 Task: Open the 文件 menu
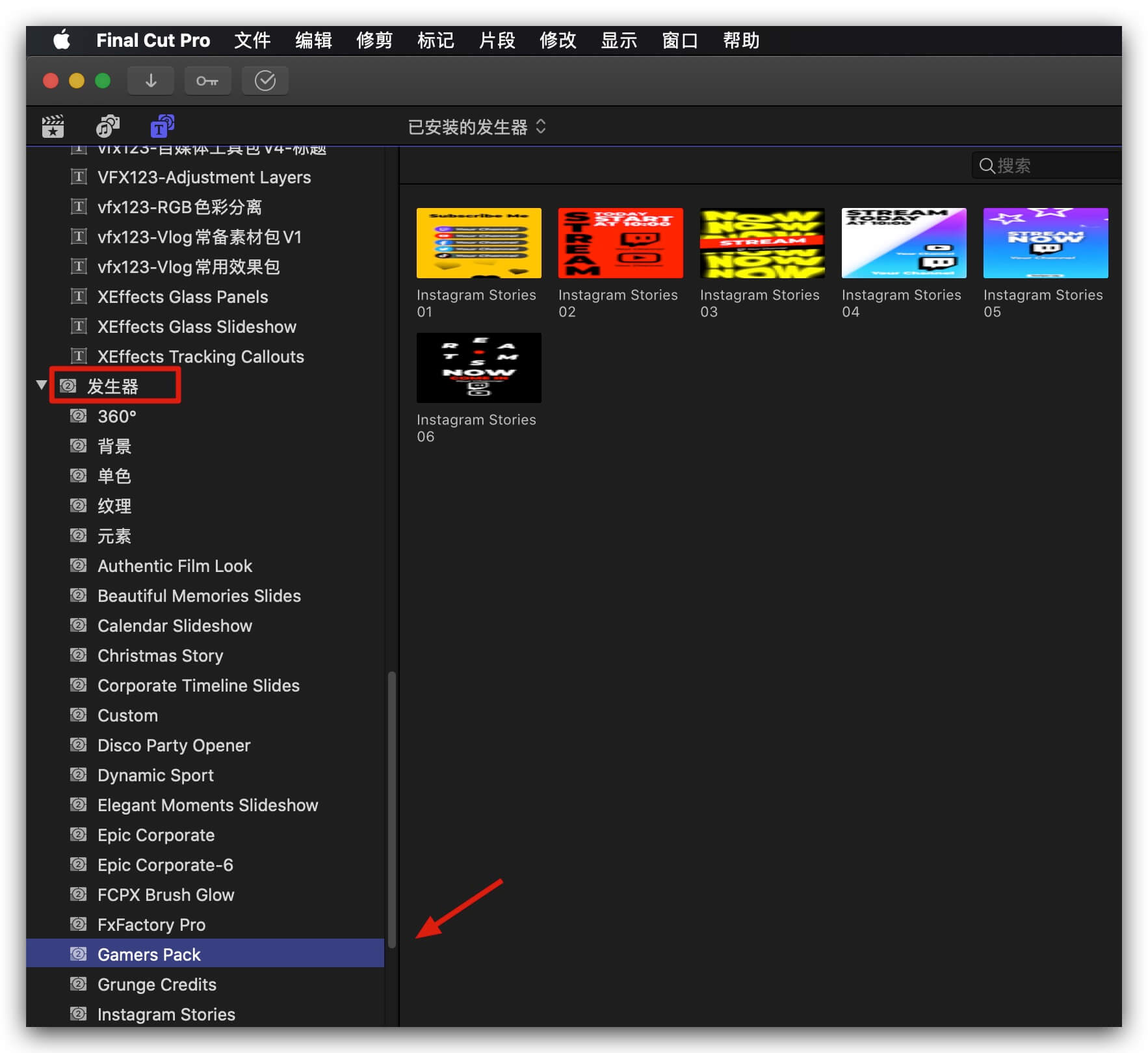tap(252, 40)
